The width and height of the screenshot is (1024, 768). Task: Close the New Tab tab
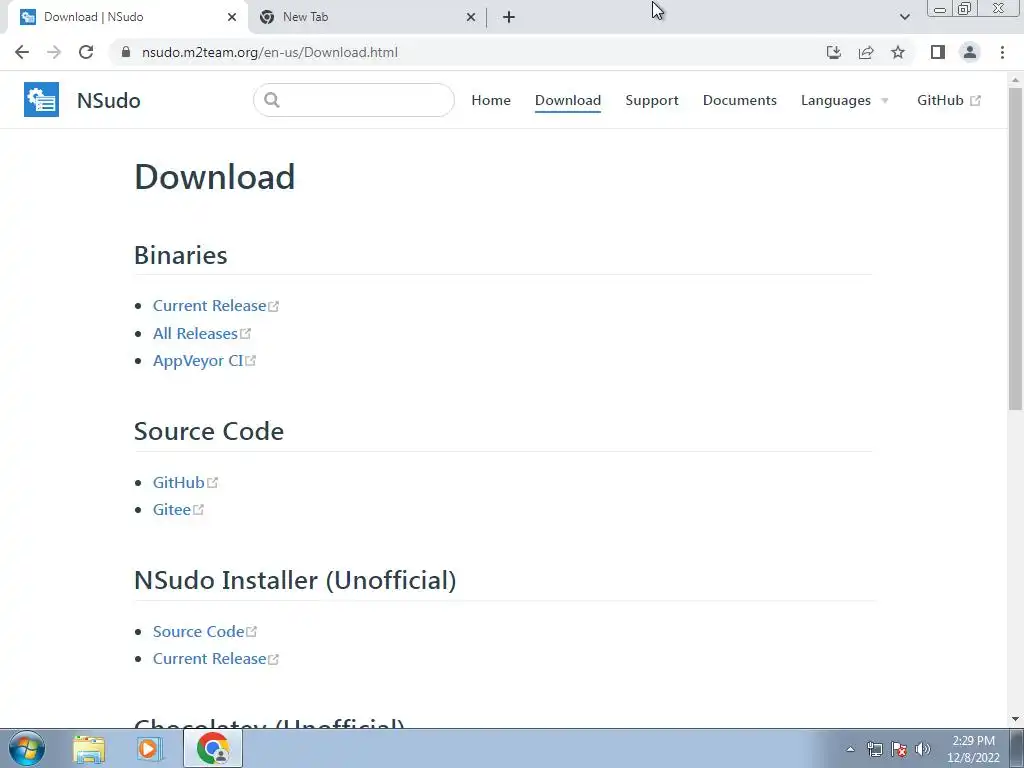click(x=471, y=17)
